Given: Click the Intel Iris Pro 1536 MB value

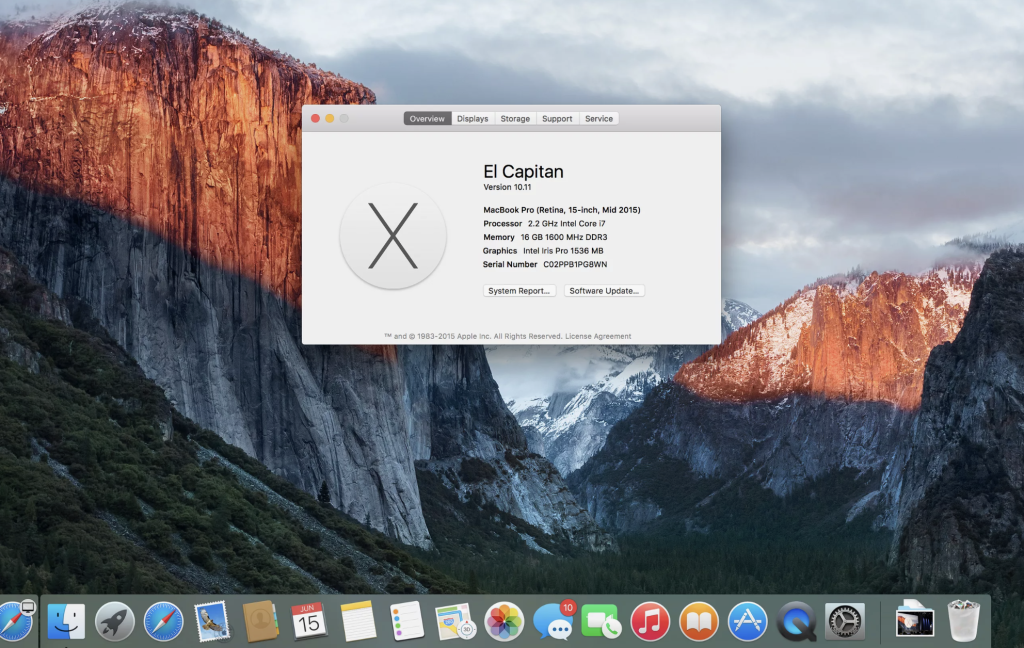Looking at the screenshot, I should [x=563, y=251].
